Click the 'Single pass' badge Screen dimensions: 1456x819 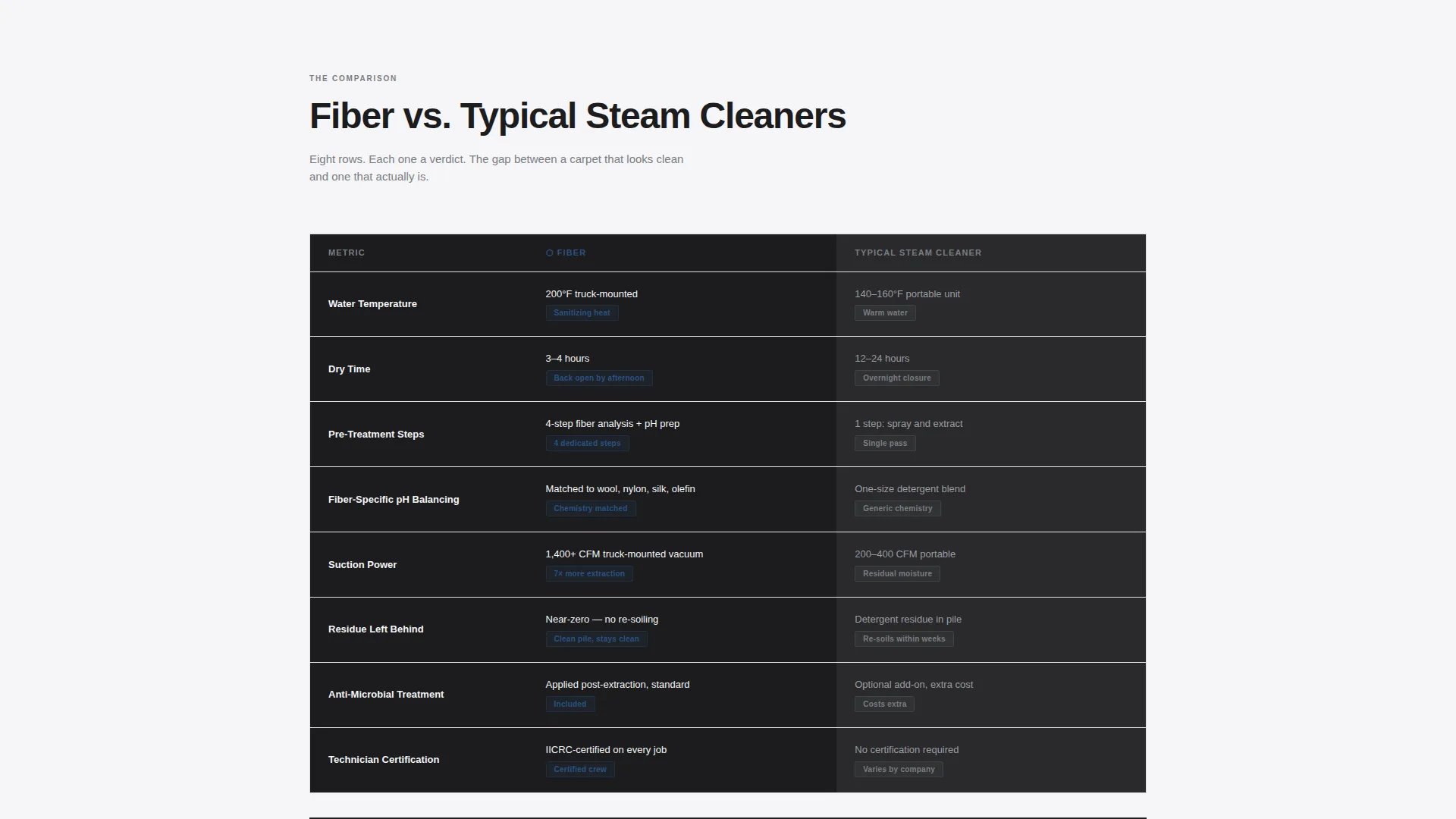coord(885,444)
